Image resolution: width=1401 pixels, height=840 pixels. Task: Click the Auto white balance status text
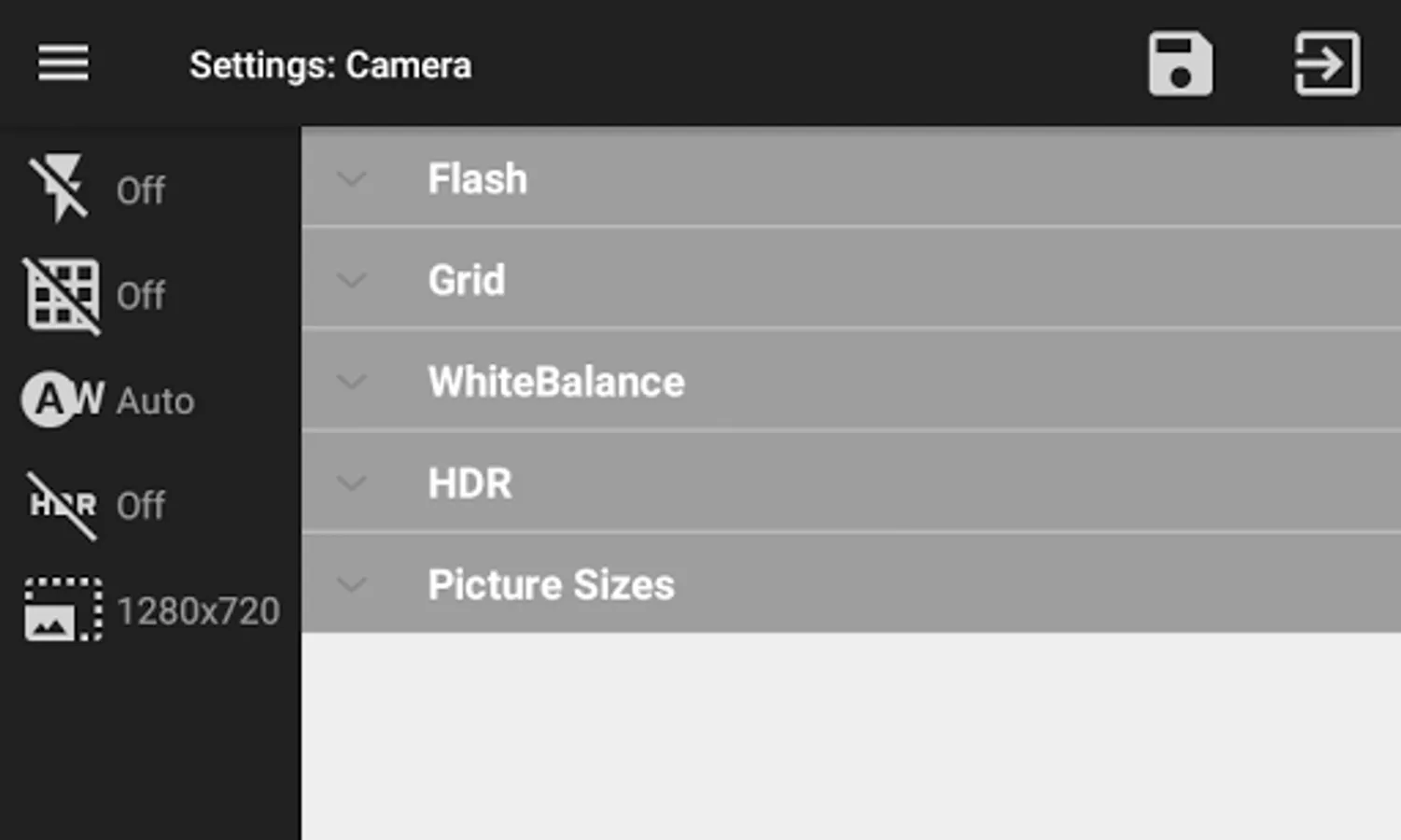pos(155,401)
